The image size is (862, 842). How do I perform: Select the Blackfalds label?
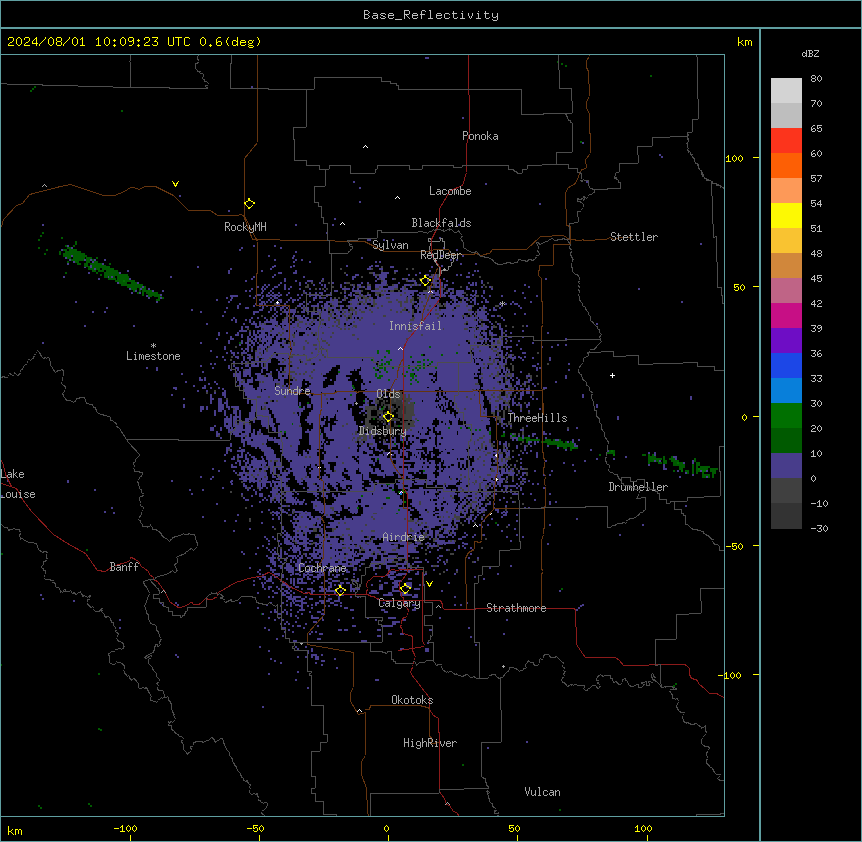[x=441, y=223]
